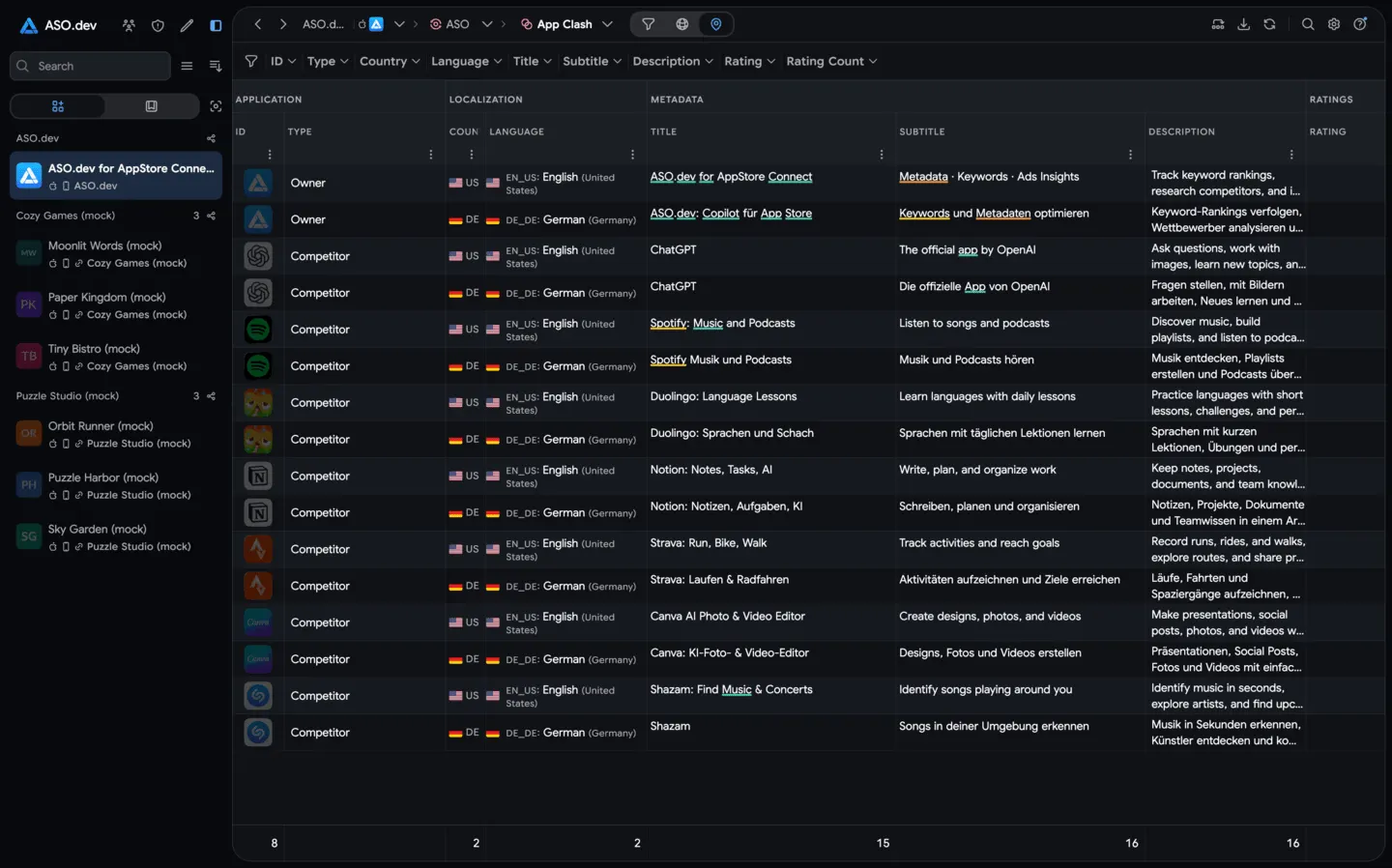
Task: Click the ChatGPT icon in the US row
Action: pos(258,256)
